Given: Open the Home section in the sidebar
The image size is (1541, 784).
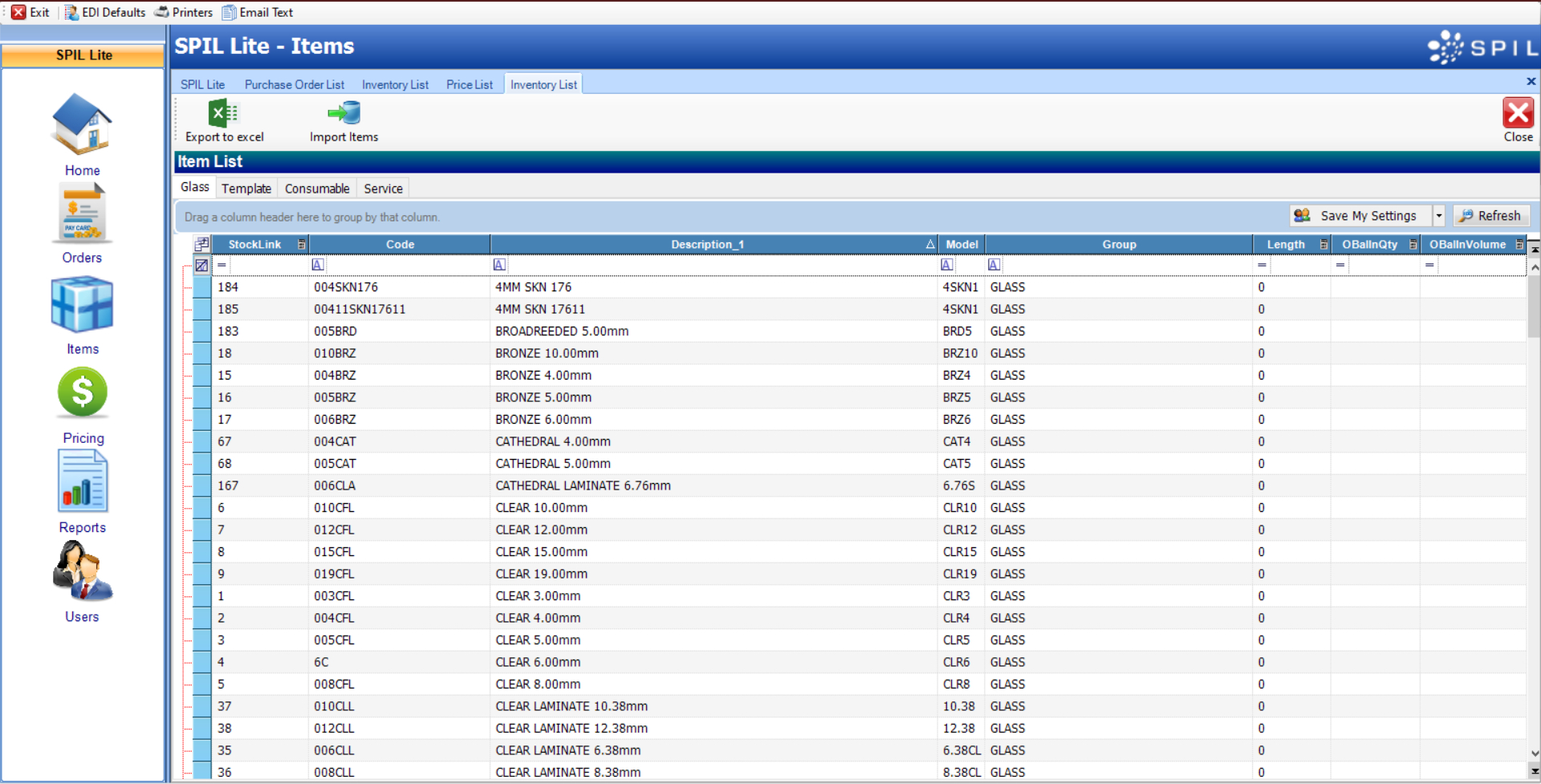Looking at the screenshot, I should (82, 135).
